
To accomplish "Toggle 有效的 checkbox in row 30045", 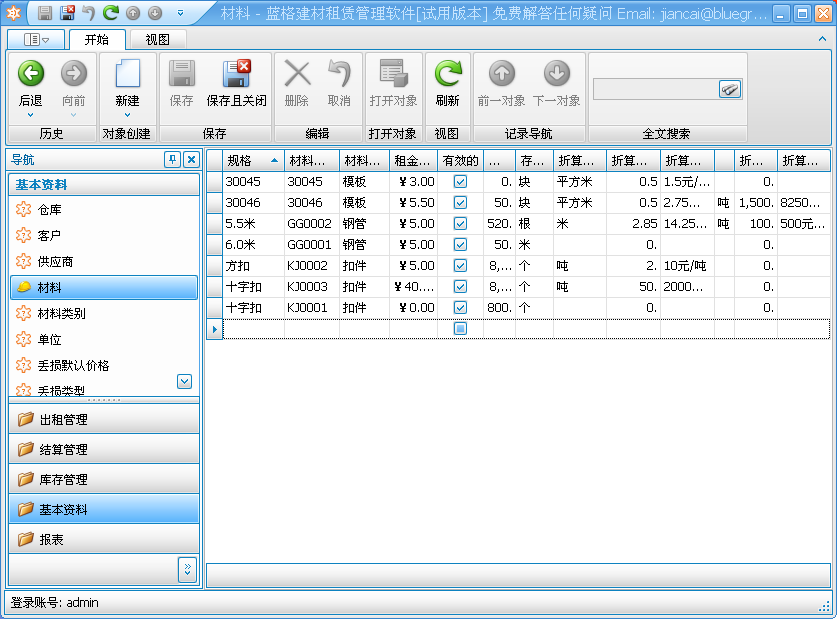I will [x=460, y=182].
